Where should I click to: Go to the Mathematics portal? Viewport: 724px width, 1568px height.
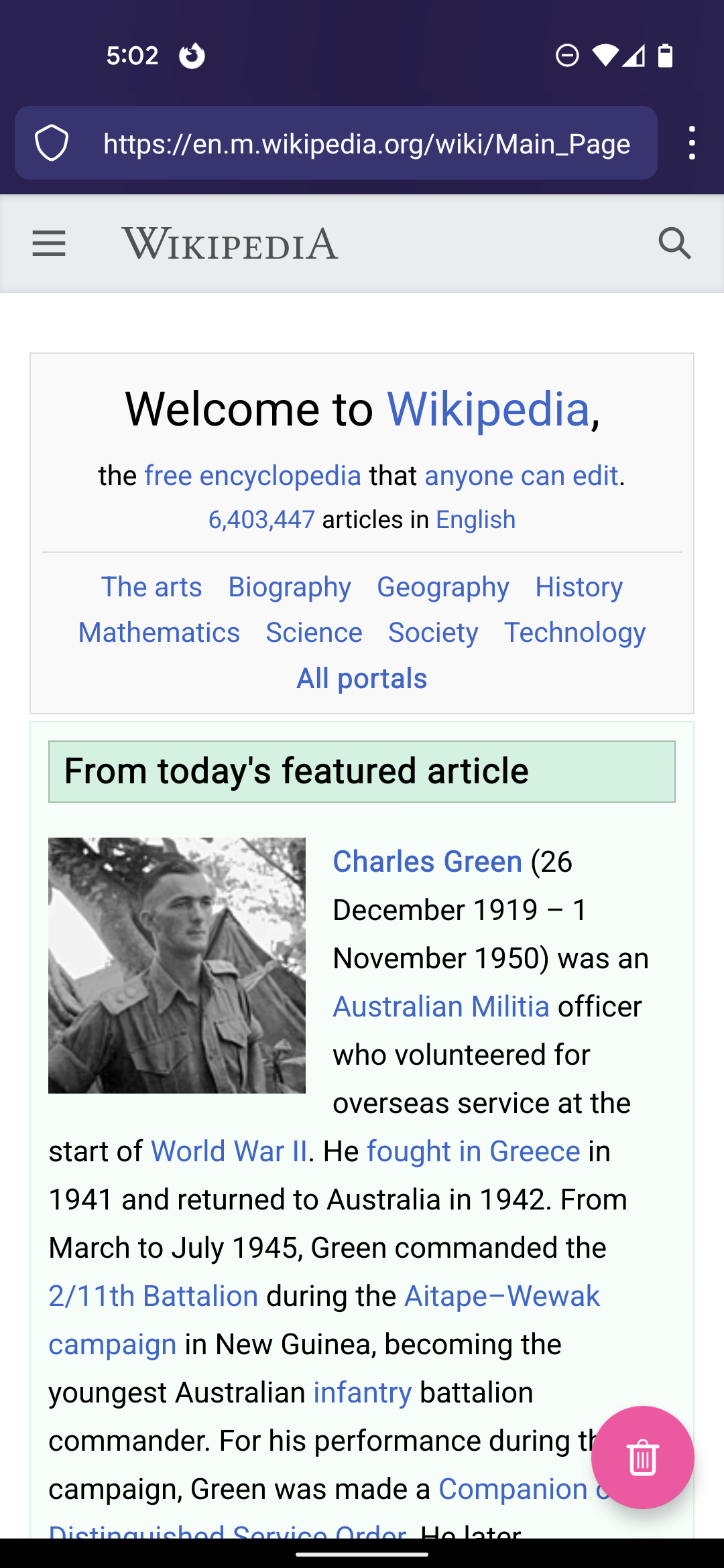point(159,633)
